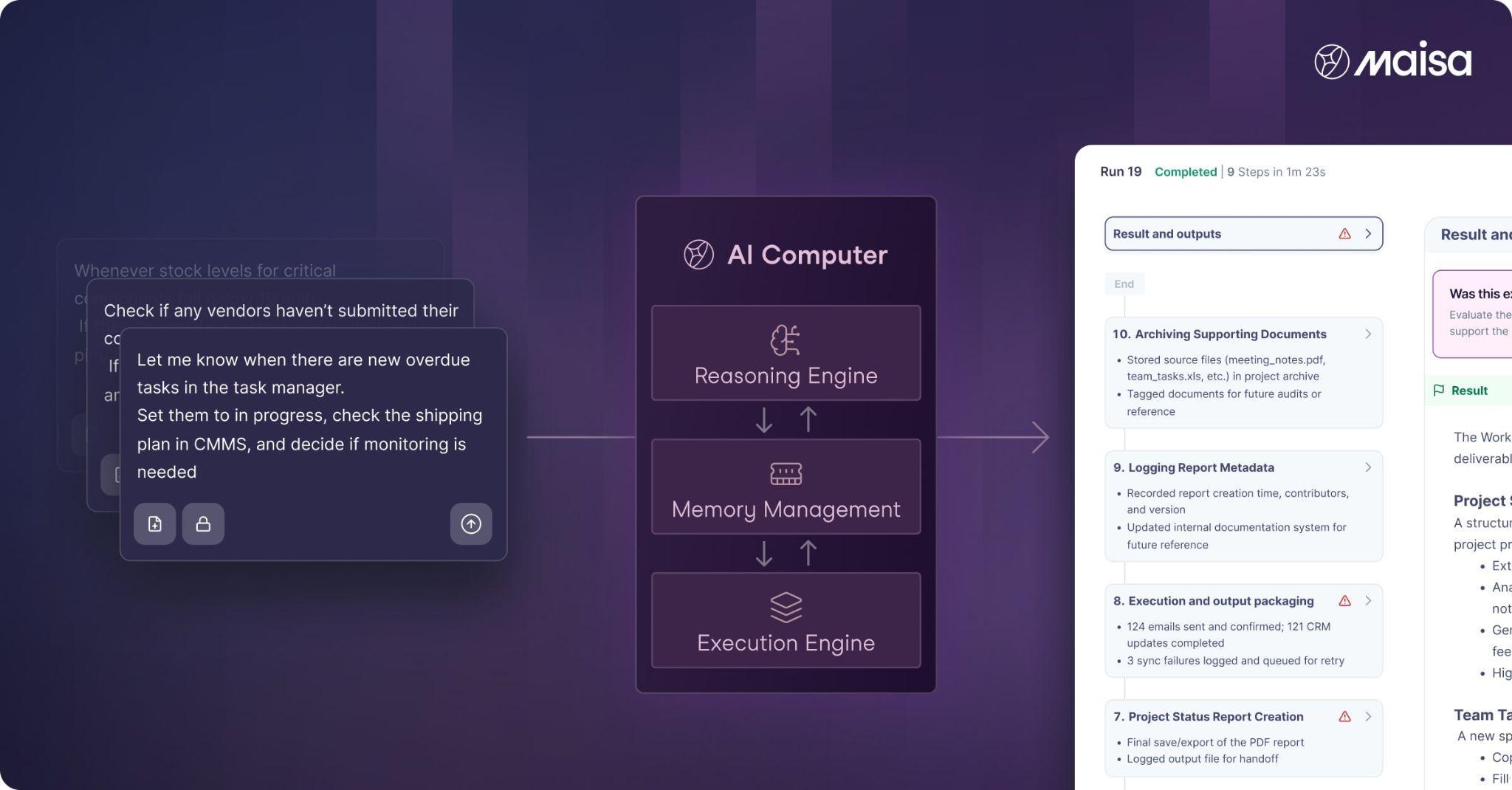Click the overdue tasks prompt text field

(x=309, y=416)
